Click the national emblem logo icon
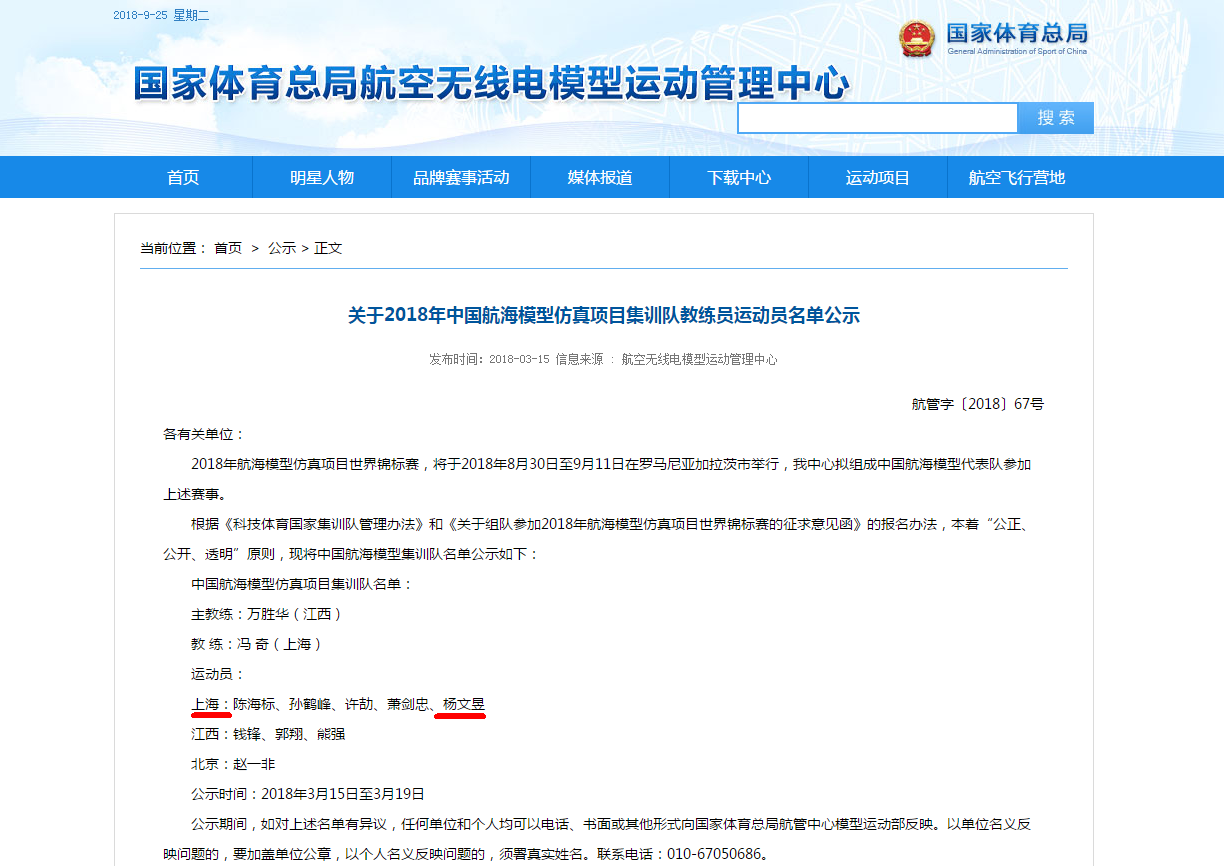The width and height of the screenshot is (1224, 866). (x=916, y=38)
